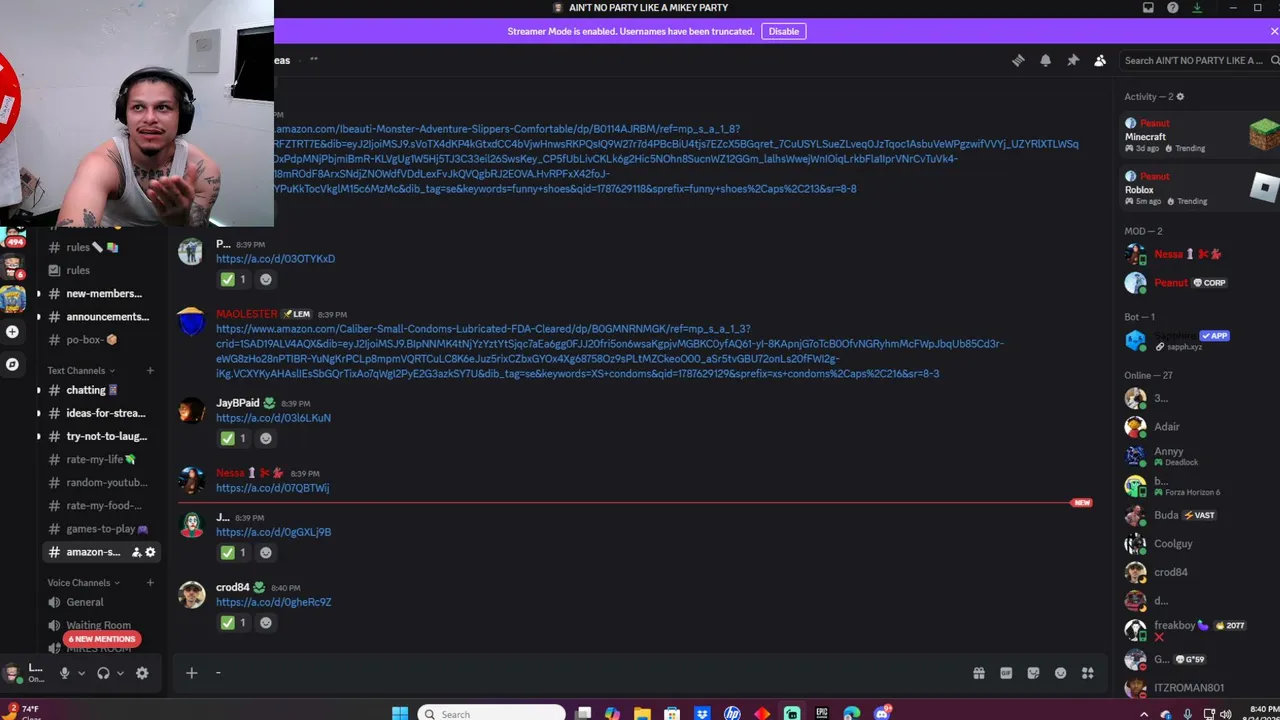Add reaction smiley under link 0gGXLj9B
The height and width of the screenshot is (720, 1280).
265,552
